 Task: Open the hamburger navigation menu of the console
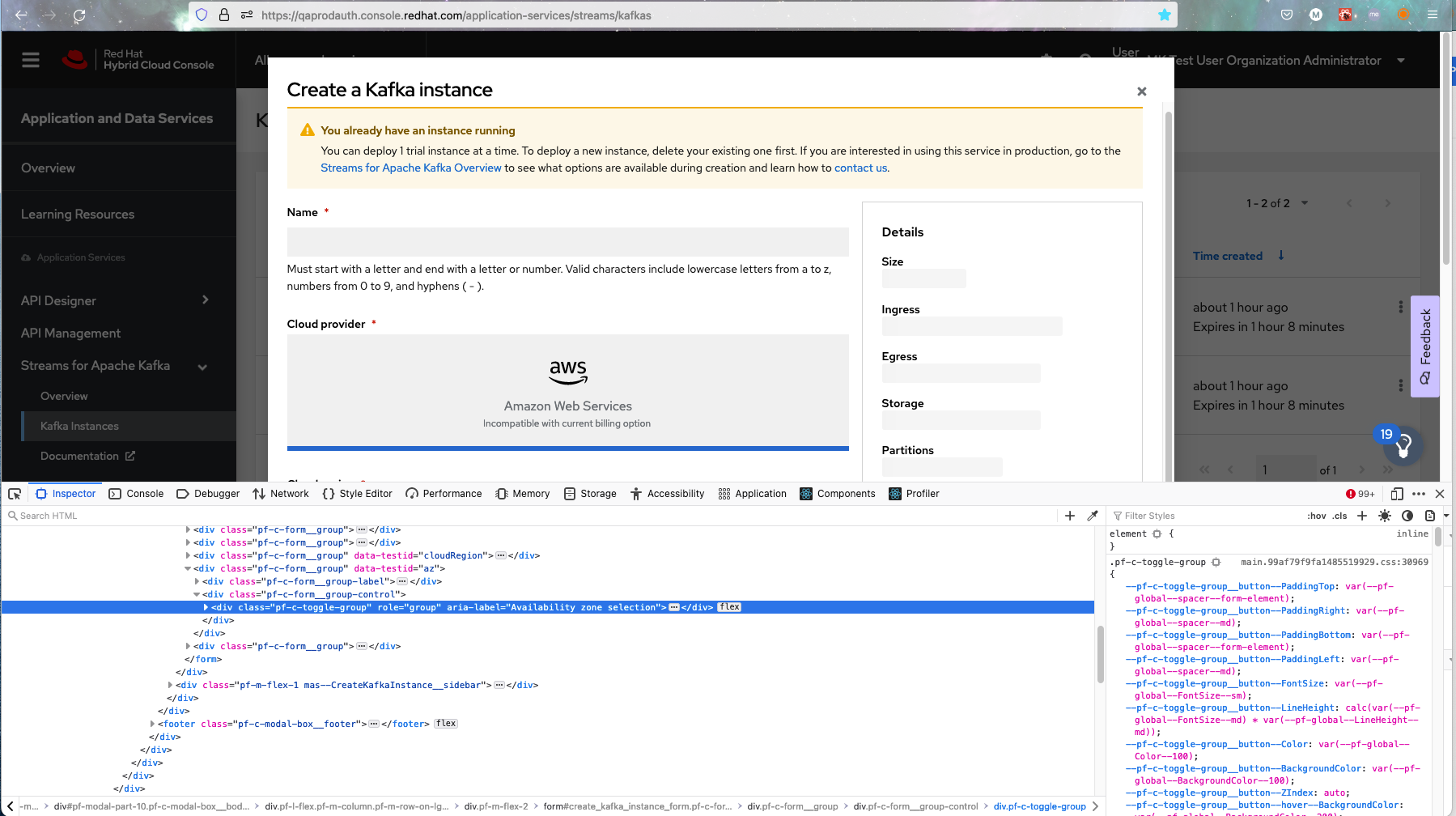coord(31,60)
